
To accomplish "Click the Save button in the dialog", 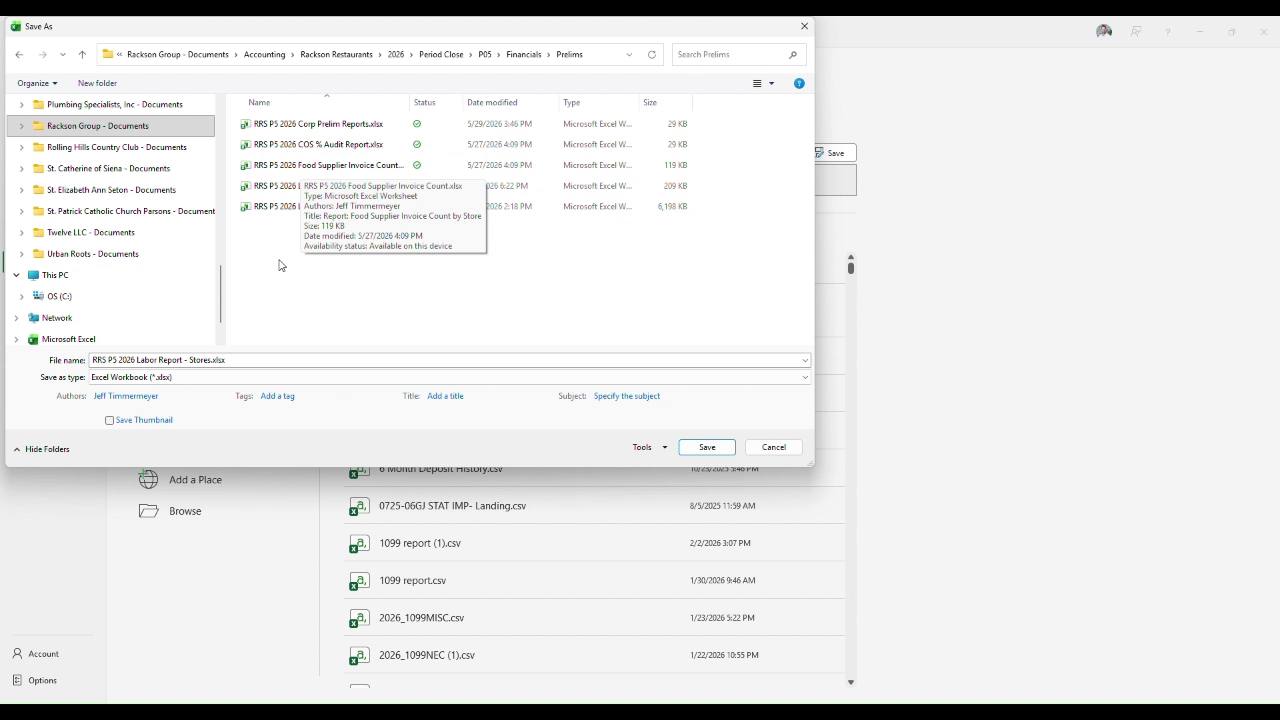I will [707, 447].
